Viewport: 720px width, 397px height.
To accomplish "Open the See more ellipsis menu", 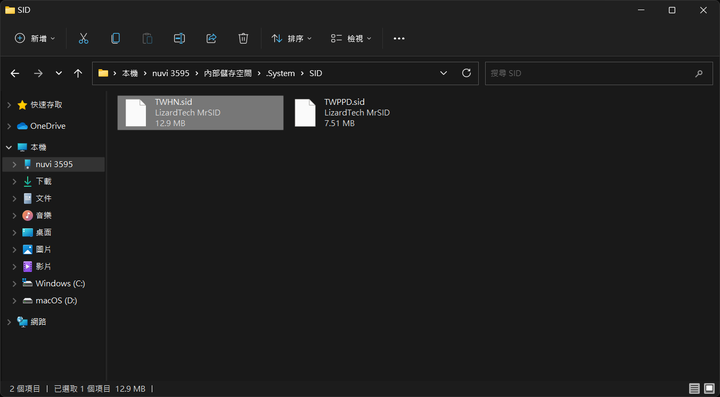I will pos(399,39).
